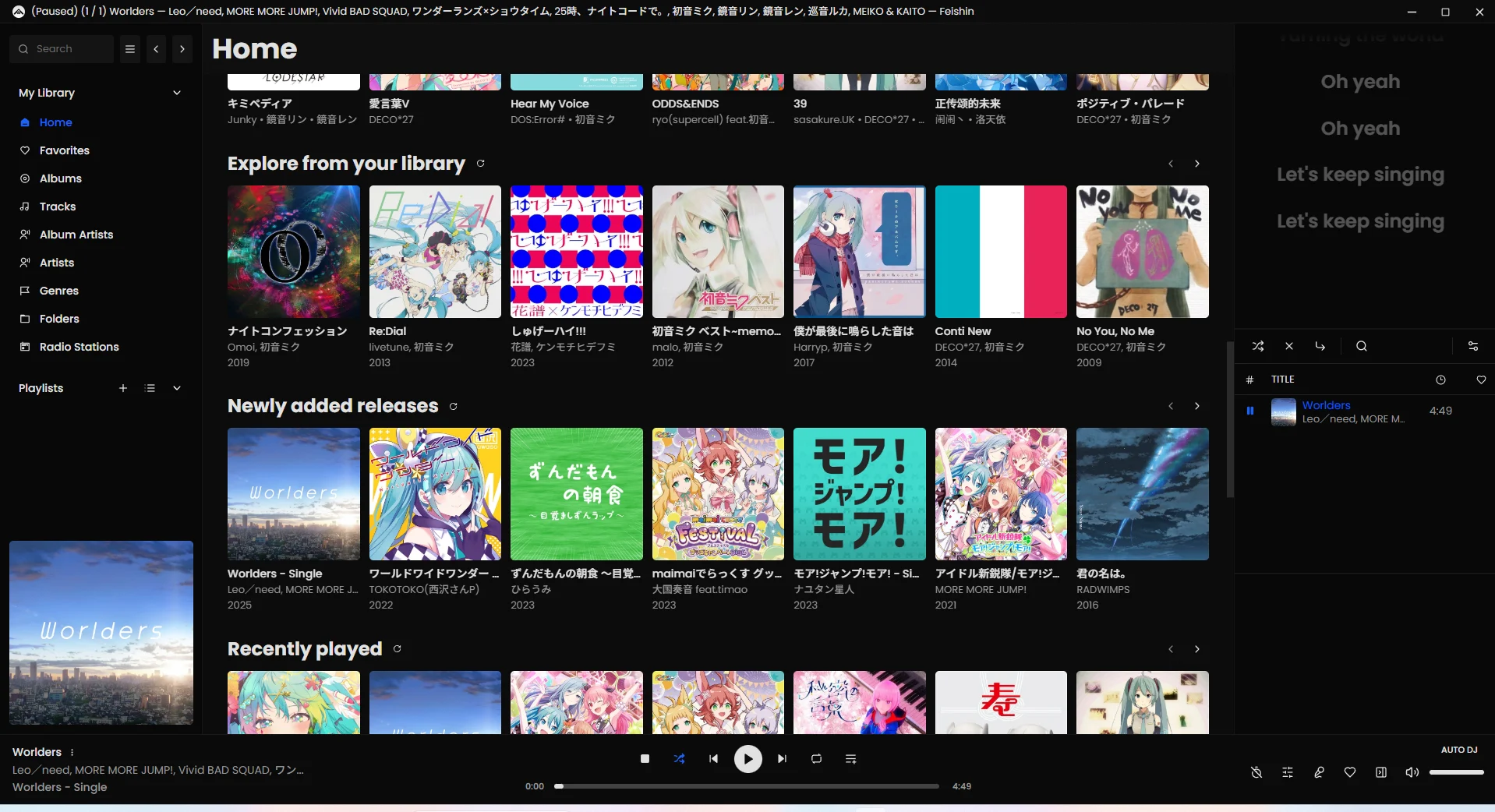Open the Conti New album title
This screenshot has height=812, width=1495.
(963, 331)
